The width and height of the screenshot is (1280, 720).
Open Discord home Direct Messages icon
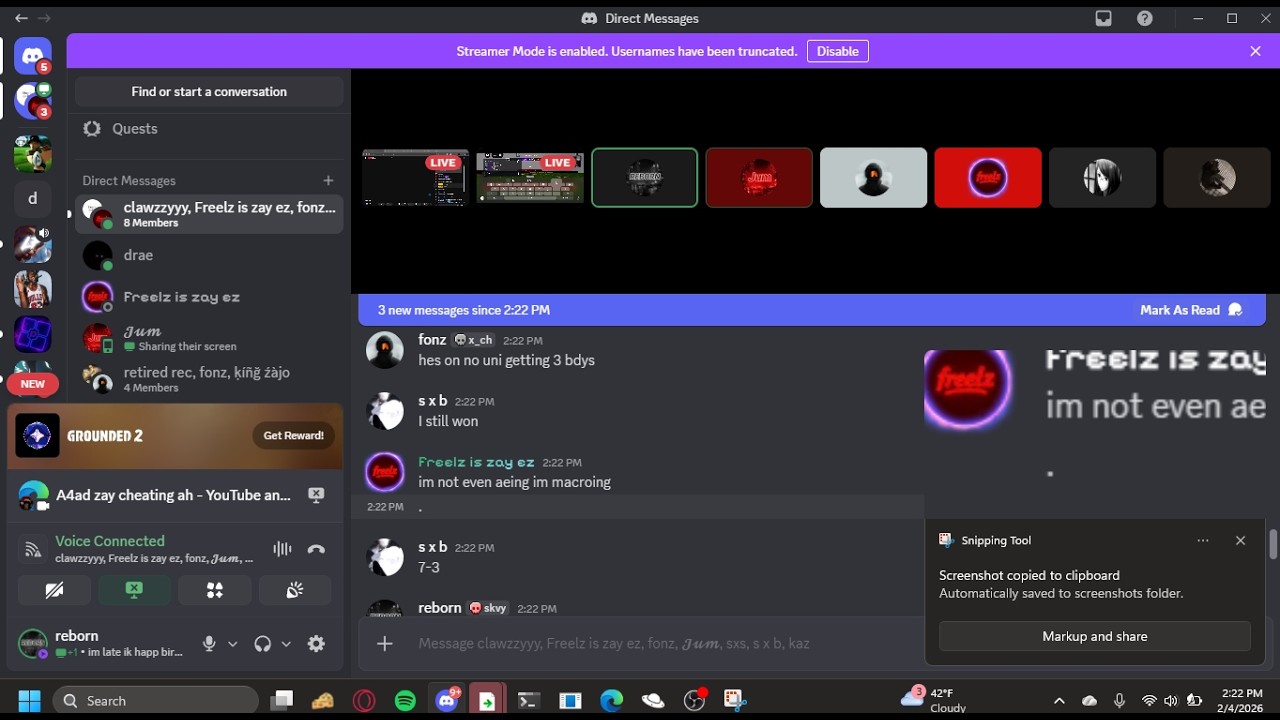point(33,56)
